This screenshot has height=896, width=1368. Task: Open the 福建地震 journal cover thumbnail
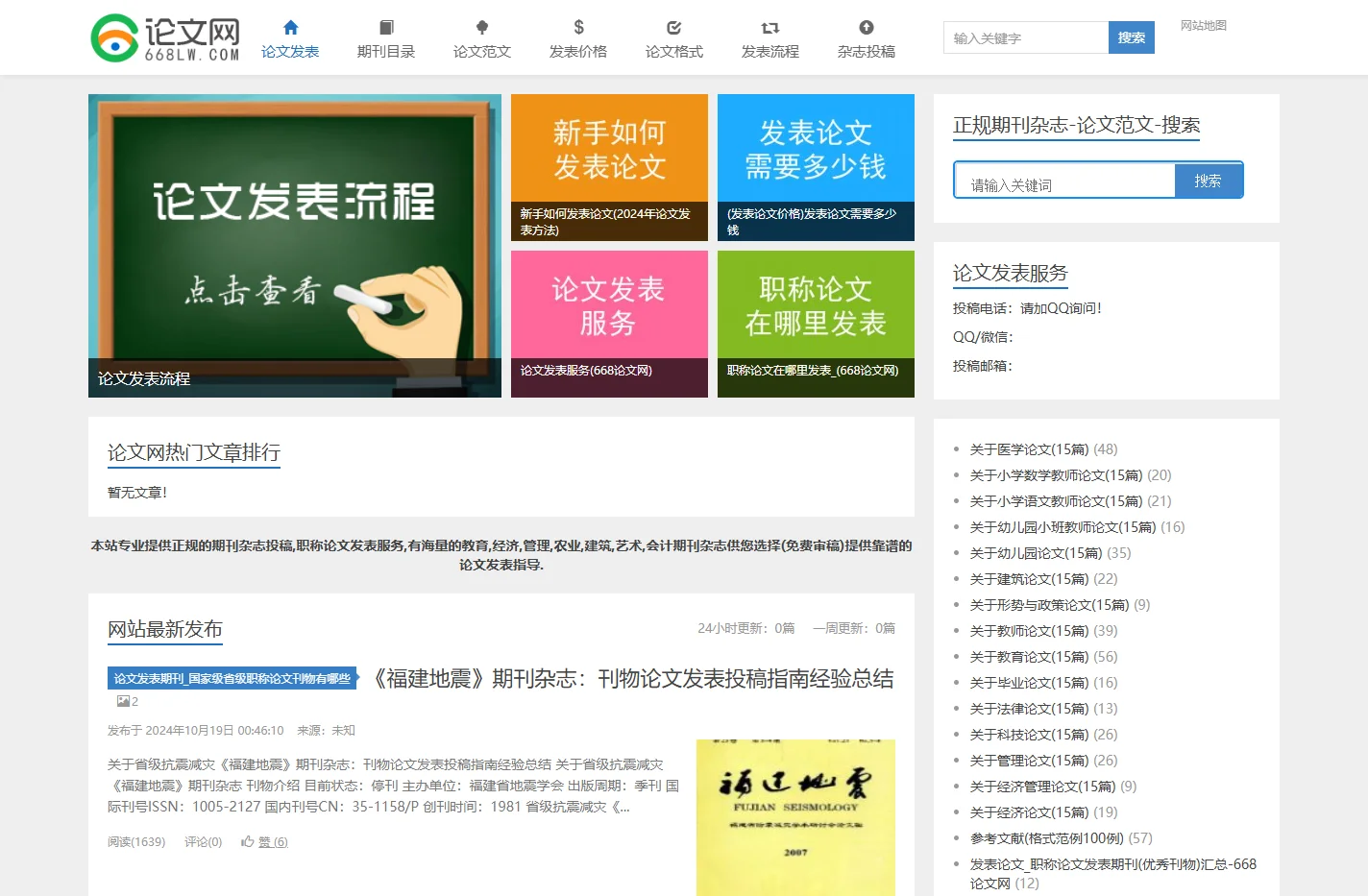pos(795,817)
